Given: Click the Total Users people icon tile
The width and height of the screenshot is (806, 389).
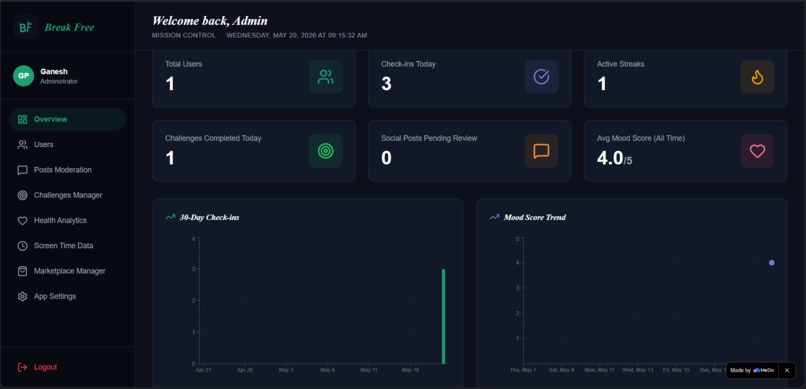Looking at the screenshot, I should (x=325, y=77).
